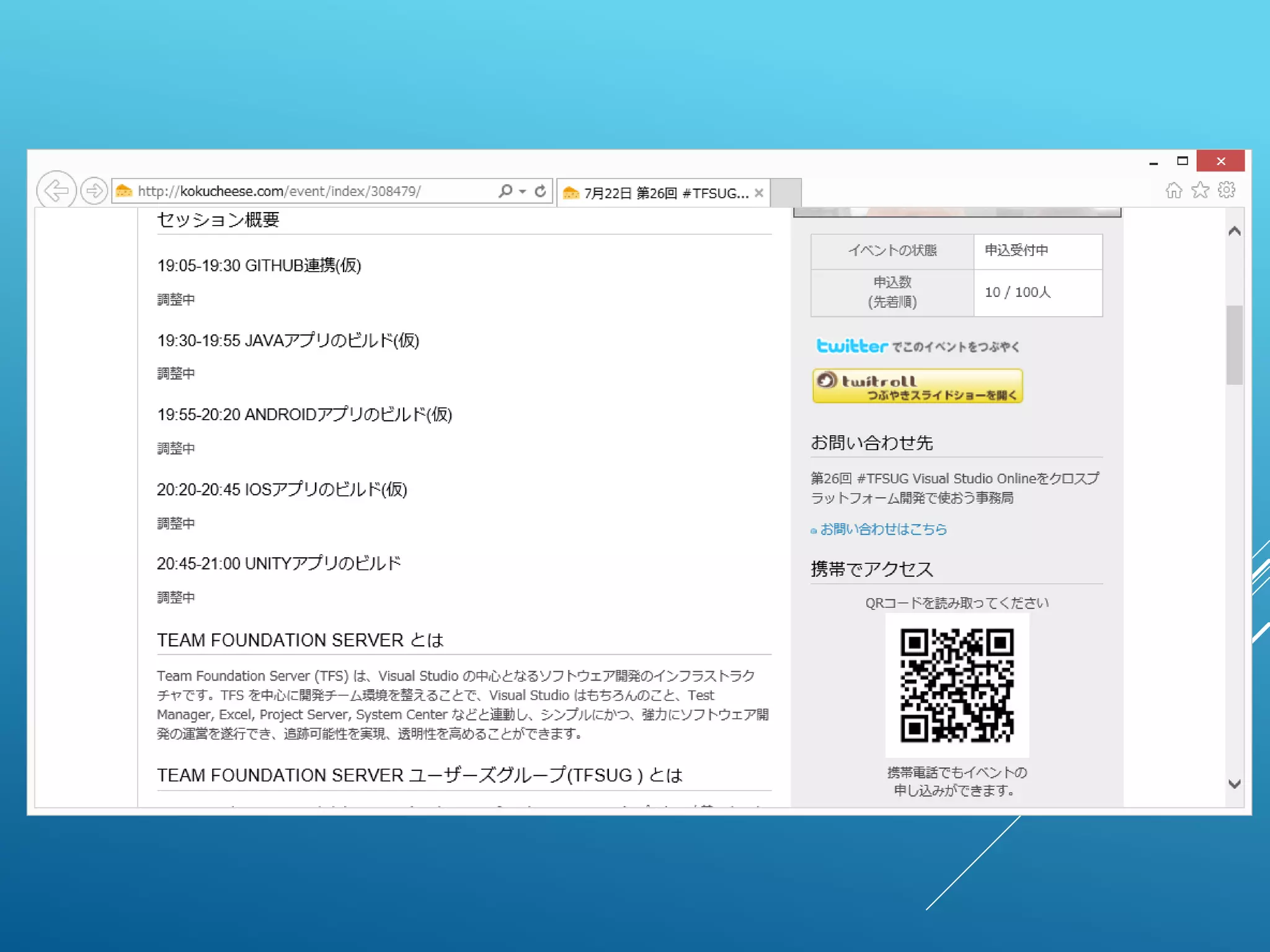Click the twitter tweet this event link
Viewport: 1270px width, 952px height.
click(x=917, y=346)
